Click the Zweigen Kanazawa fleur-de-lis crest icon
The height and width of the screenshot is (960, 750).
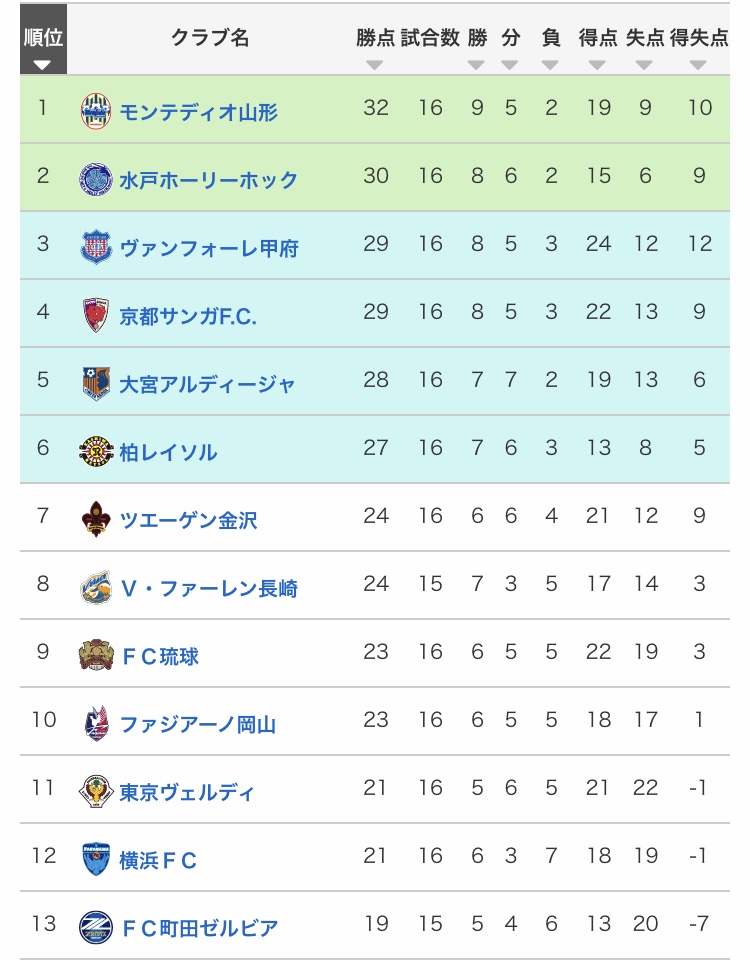click(96, 519)
